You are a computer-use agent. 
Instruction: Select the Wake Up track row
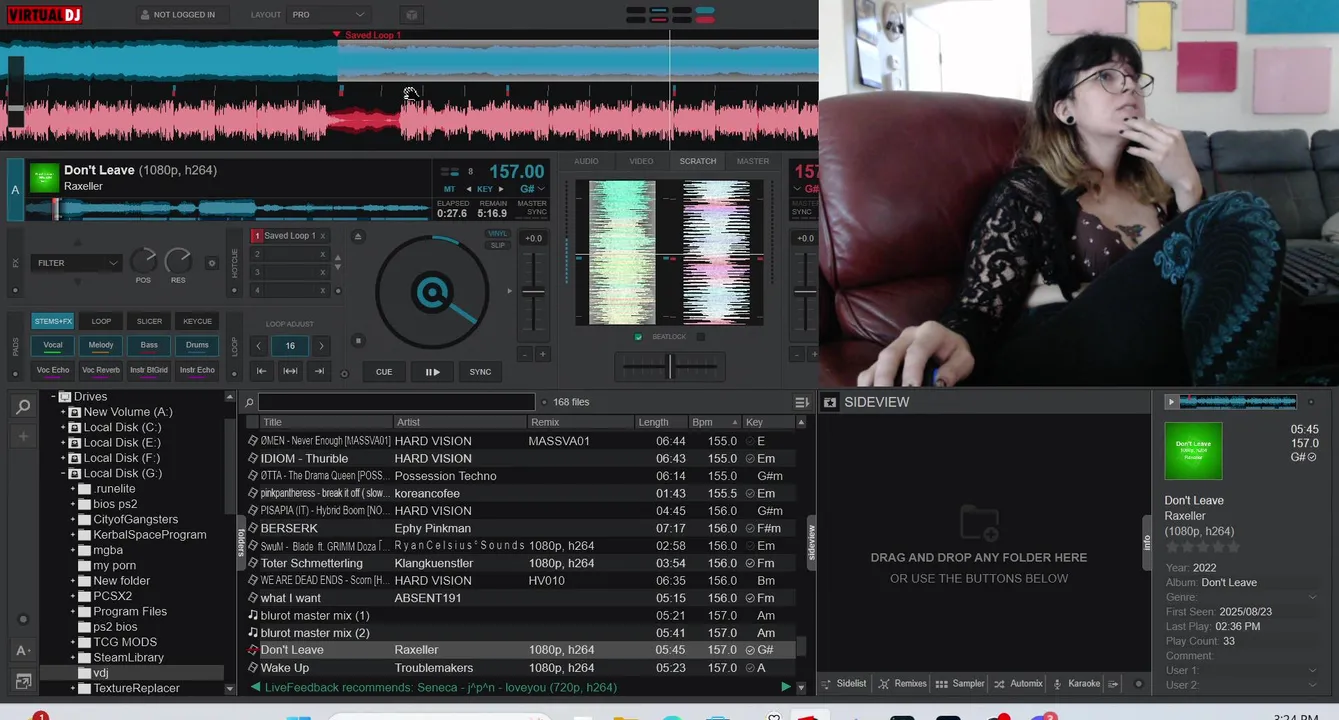click(521, 668)
